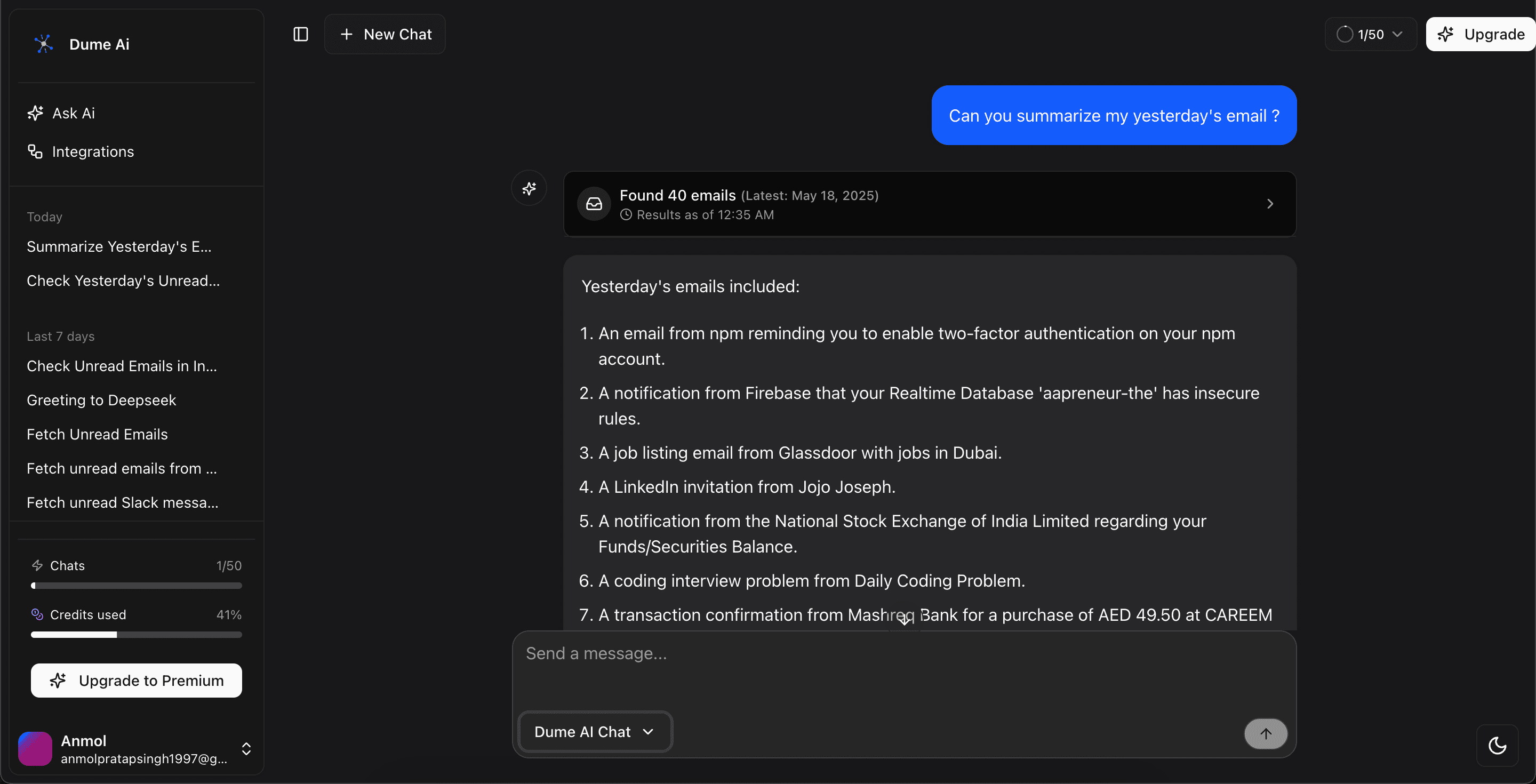The image size is (1536, 784).
Task: Click Anmol's profile avatar
Action: [35, 749]
